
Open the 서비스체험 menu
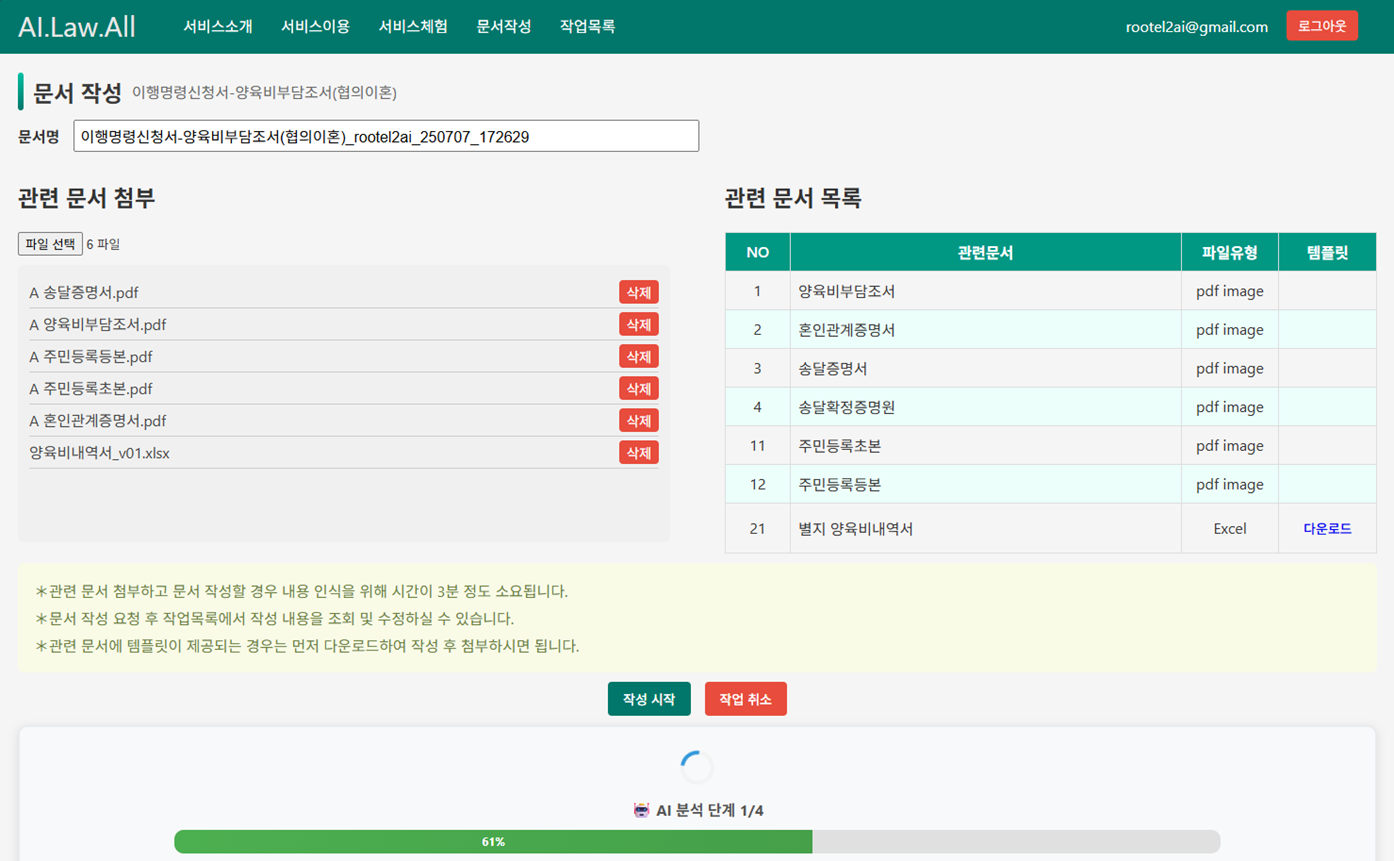(413, 27)
